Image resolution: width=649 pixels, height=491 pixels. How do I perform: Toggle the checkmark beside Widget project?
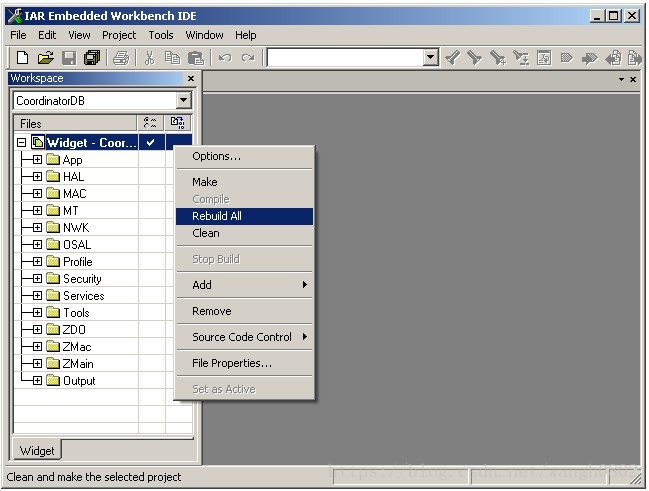151,142
